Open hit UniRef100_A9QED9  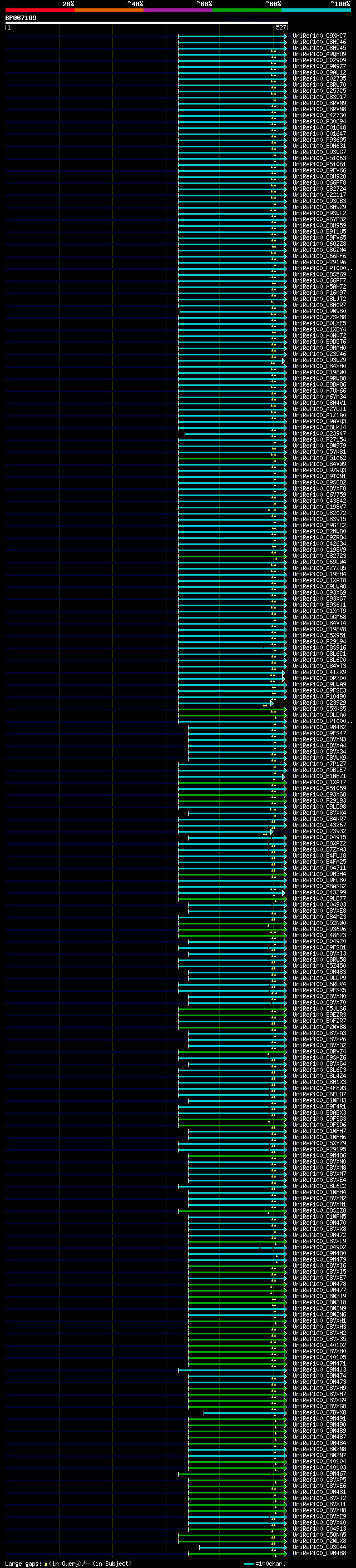pos(319,54)
